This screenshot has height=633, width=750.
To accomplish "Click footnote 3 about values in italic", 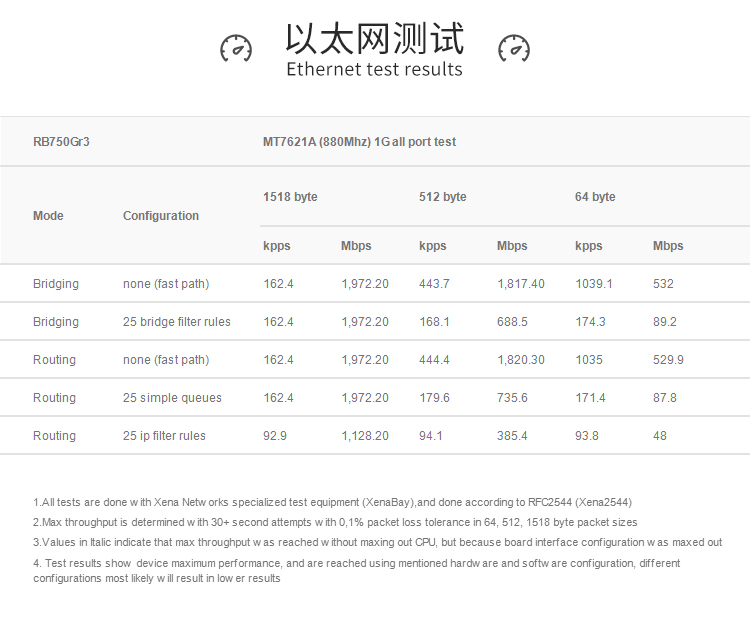I will coord(377,543).
